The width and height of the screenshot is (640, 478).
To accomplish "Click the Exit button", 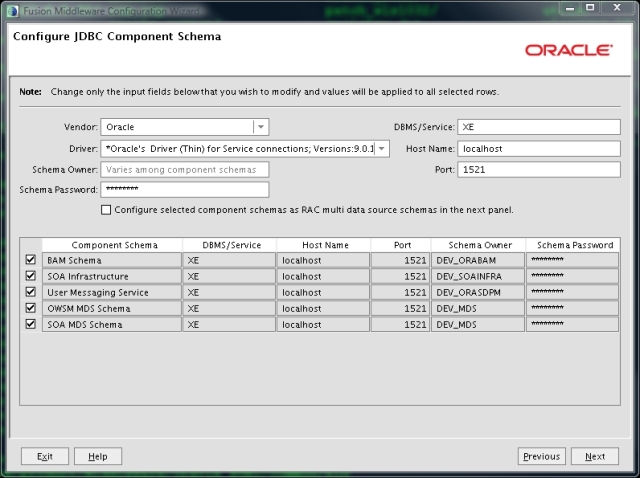I will coord(45,456).
